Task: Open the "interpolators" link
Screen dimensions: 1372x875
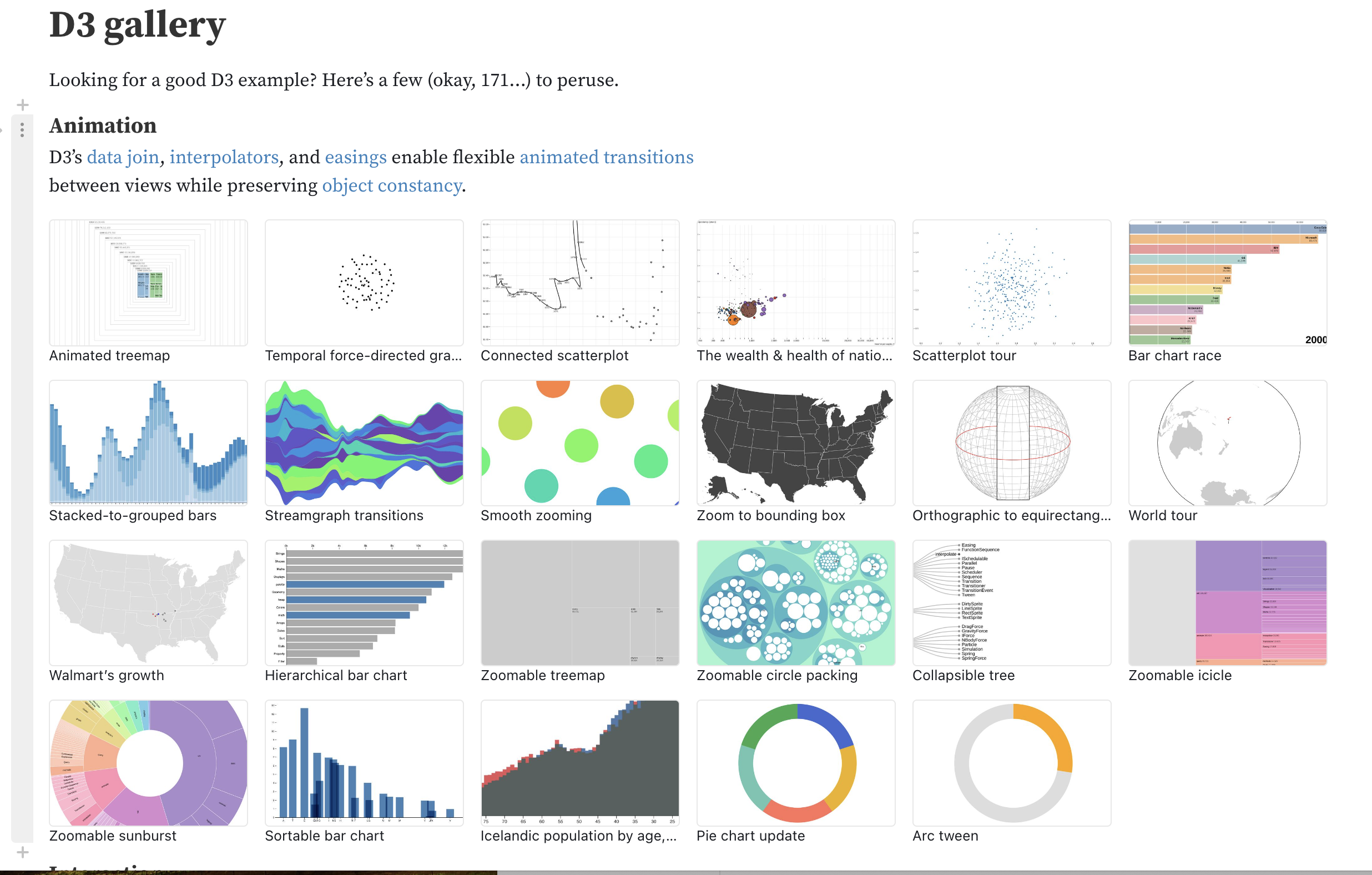Action: pyautogui.click(x=224, y=157)
